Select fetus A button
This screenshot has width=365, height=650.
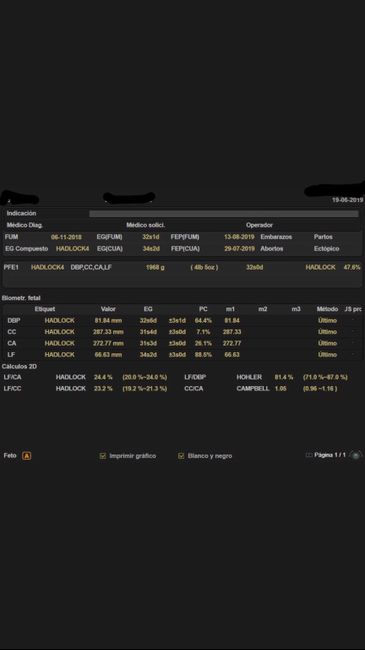[27, 456]
